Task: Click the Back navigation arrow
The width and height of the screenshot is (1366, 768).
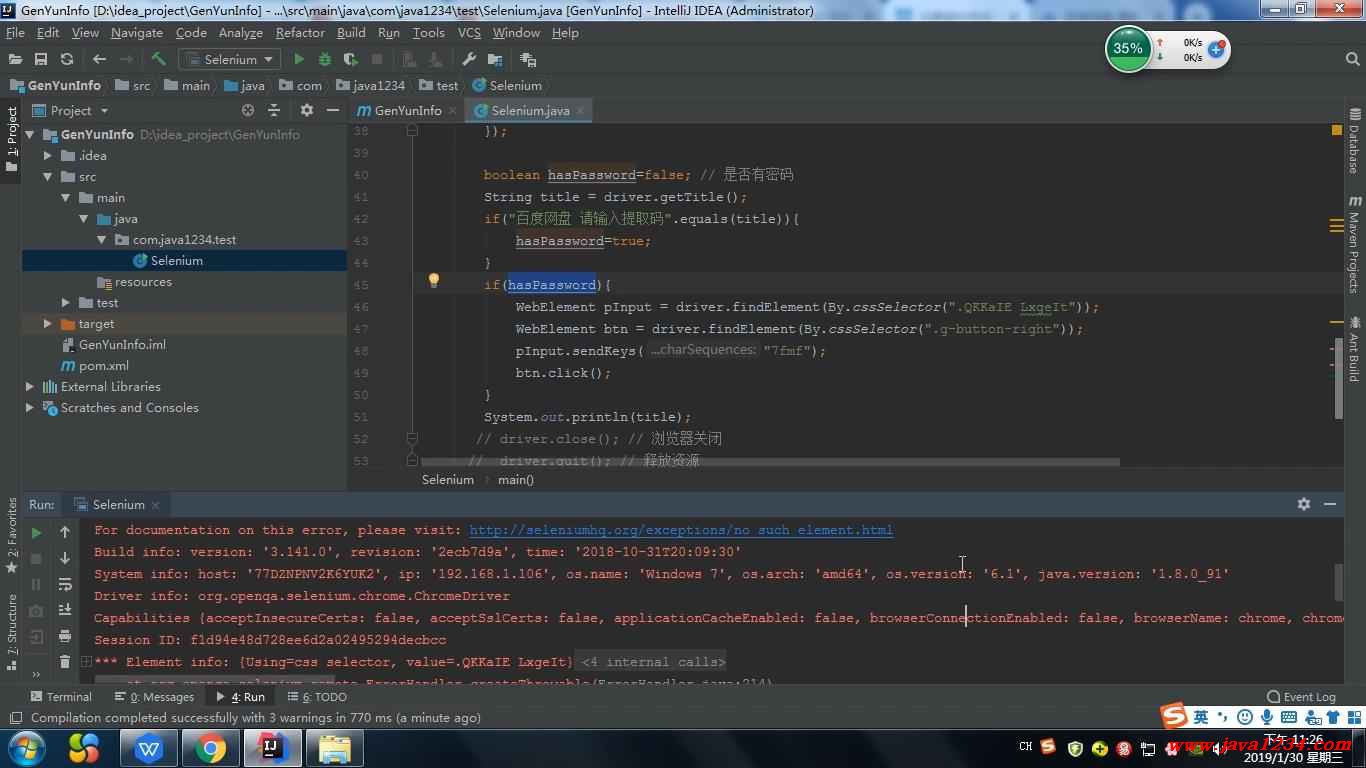Action: (99, 60)
